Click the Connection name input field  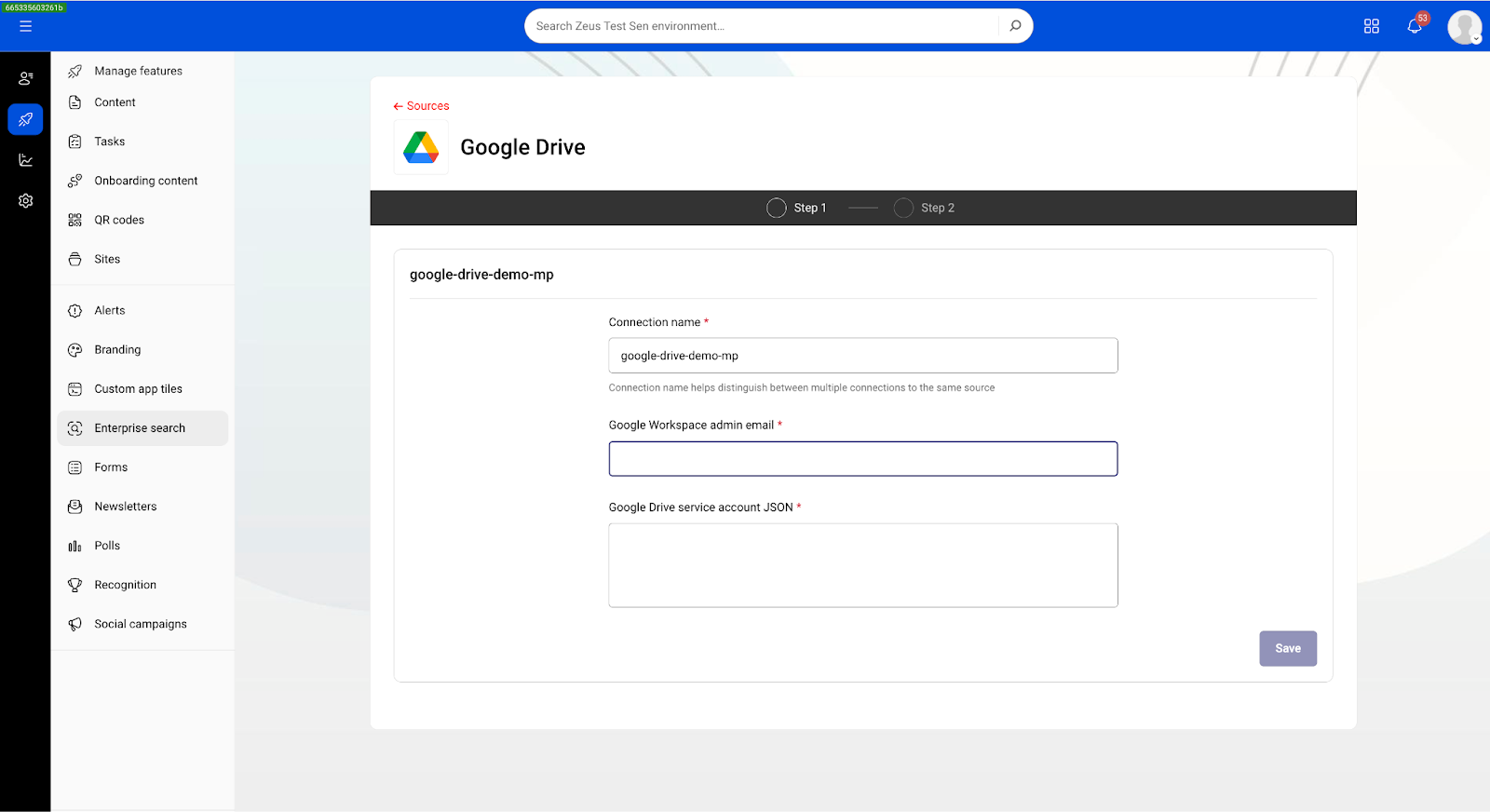[x=862, y=356]
